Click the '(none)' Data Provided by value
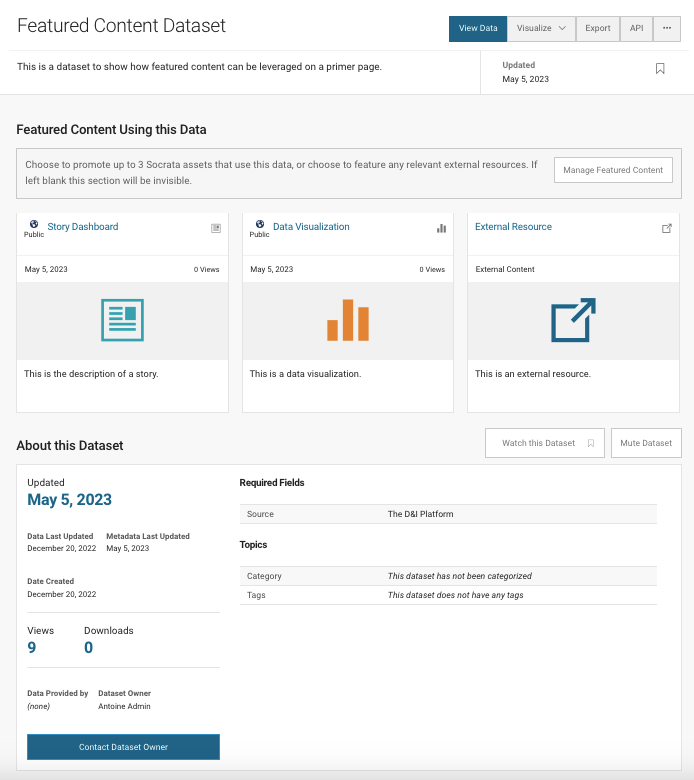Viewport: 694px width, 780px height. pos(38,706)
